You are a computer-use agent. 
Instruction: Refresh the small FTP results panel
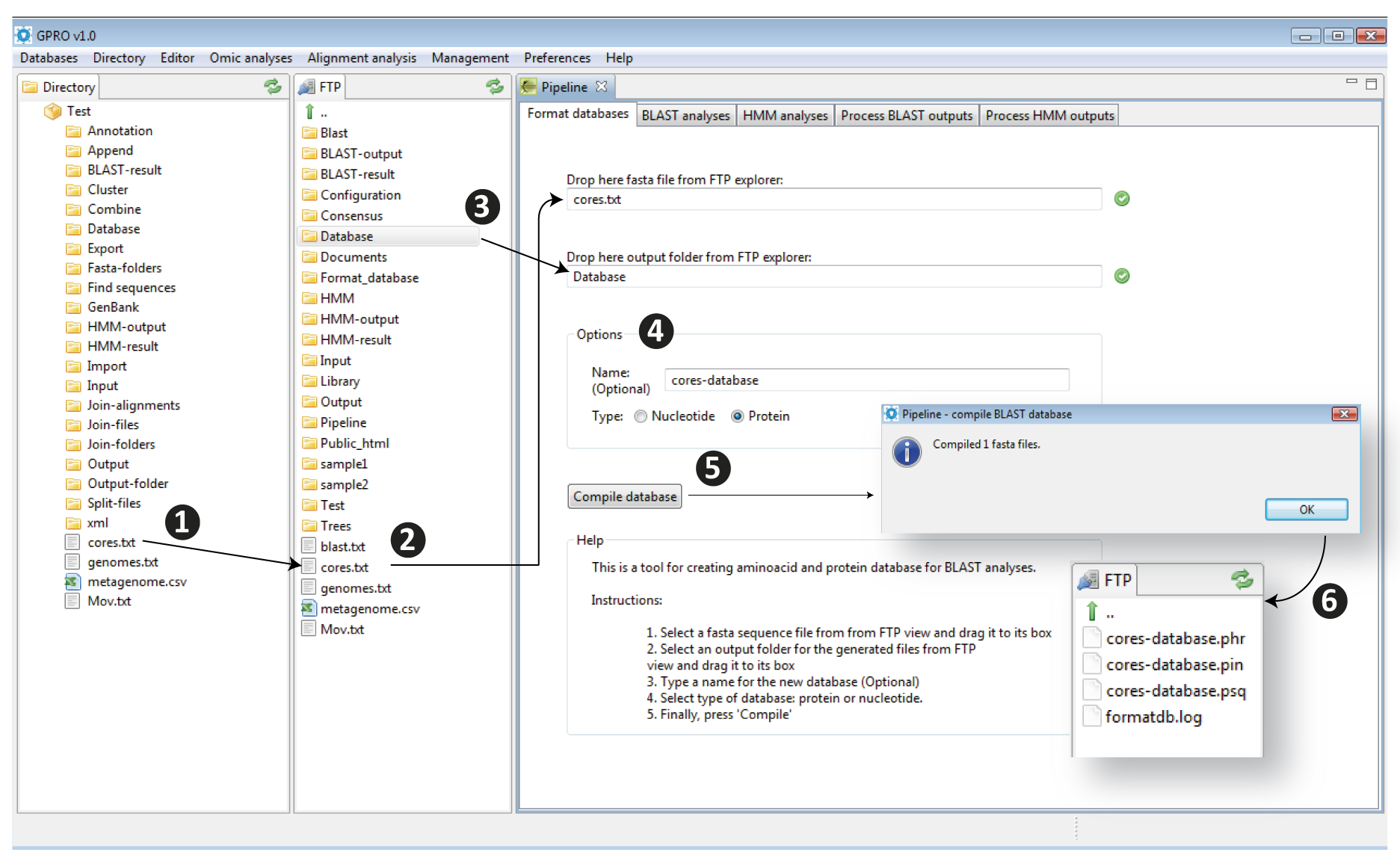pos(1242,579)
